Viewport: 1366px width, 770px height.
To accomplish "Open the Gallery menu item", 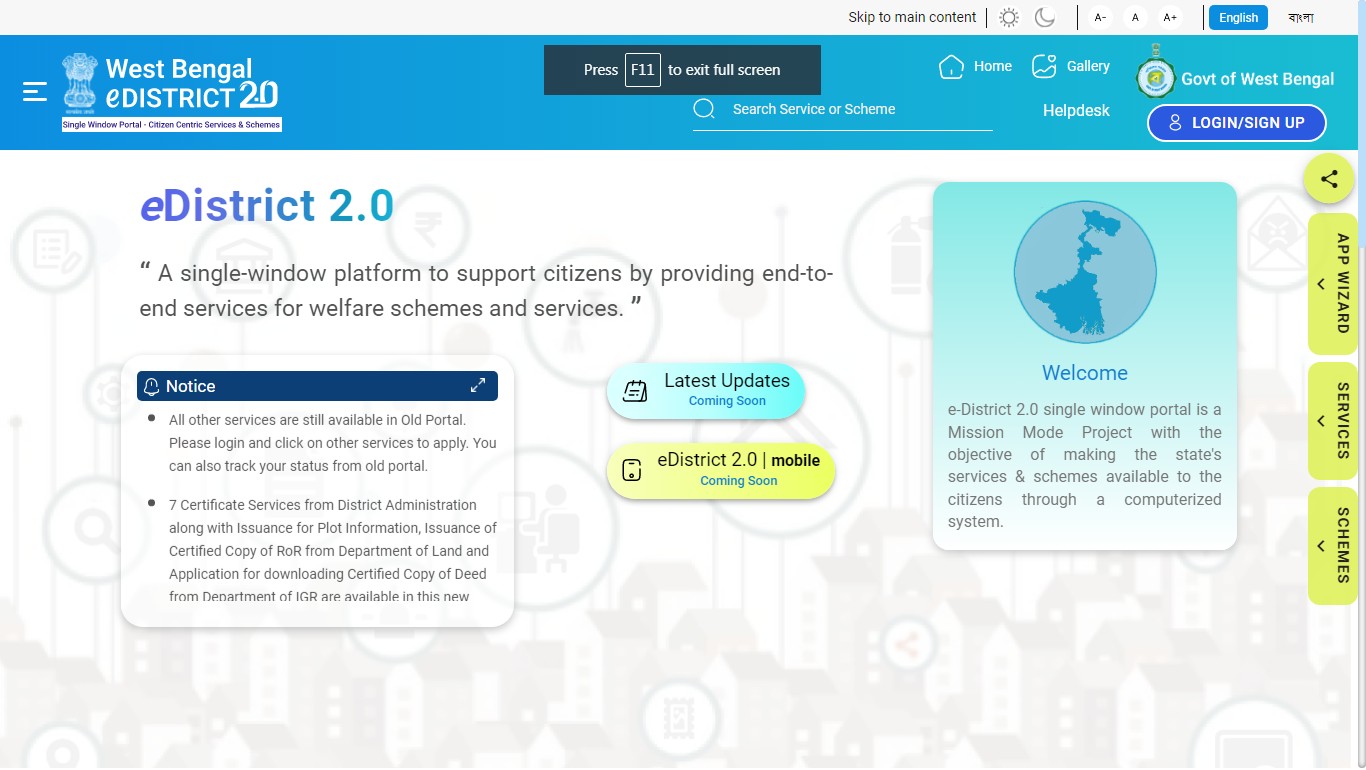I will 1088,66.
